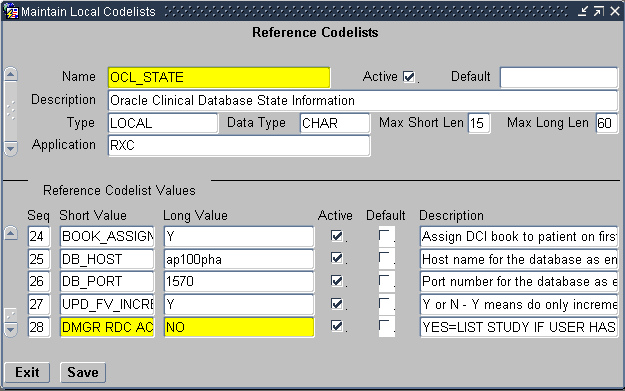Click down arrow of Codelist Values scrollbar

[11, 330]
